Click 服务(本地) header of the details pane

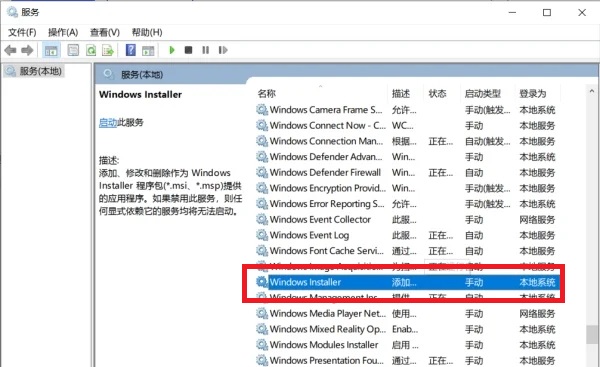coord(142,75)
